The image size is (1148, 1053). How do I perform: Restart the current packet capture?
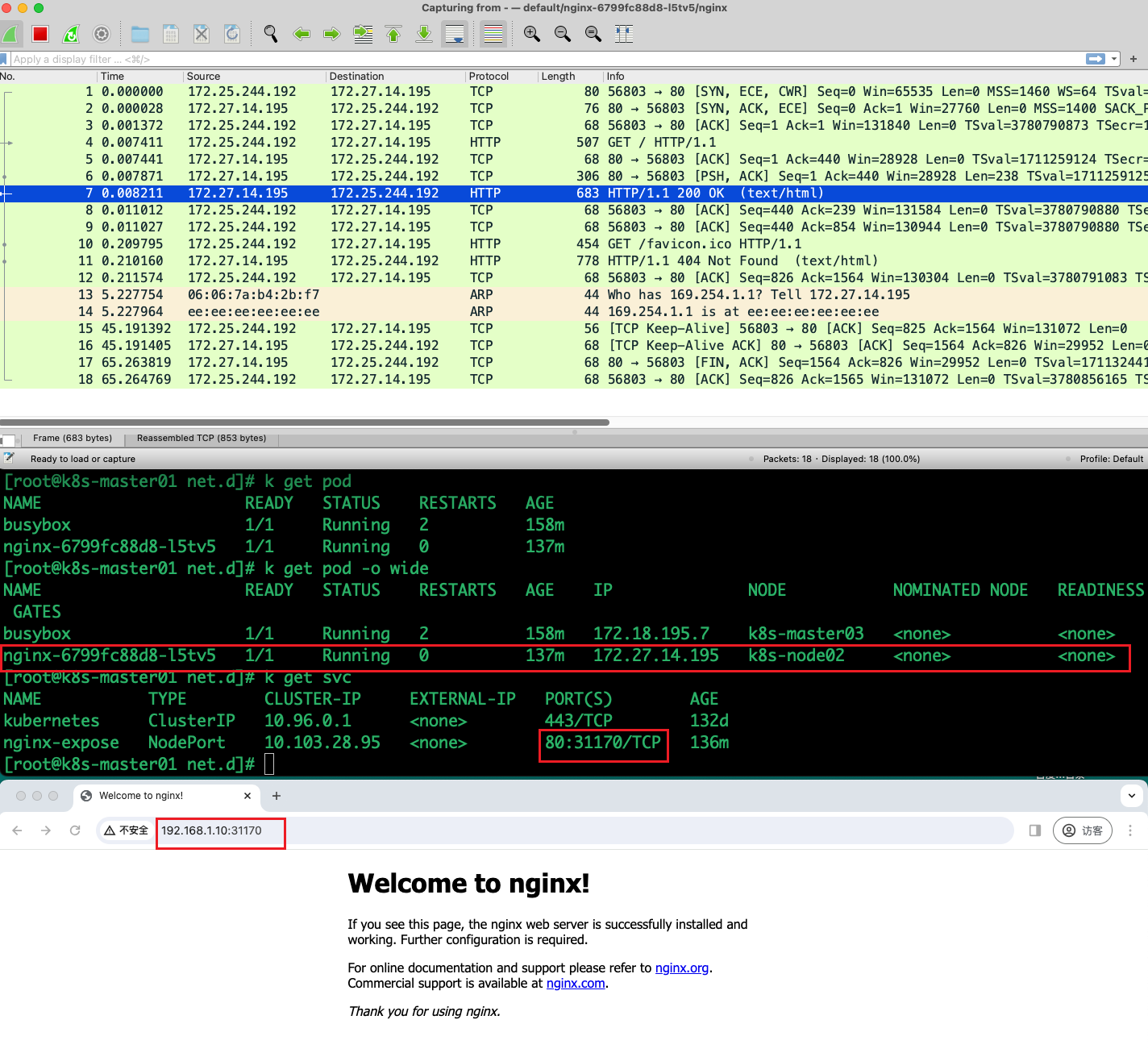click(71, 34)
